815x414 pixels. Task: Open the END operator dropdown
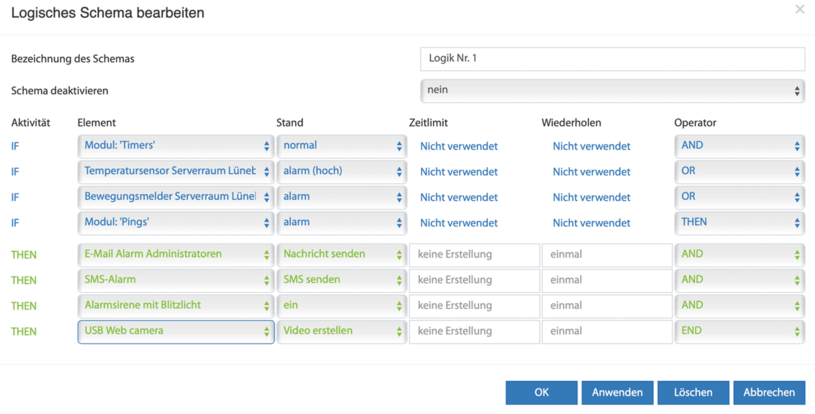click(740, 331)
